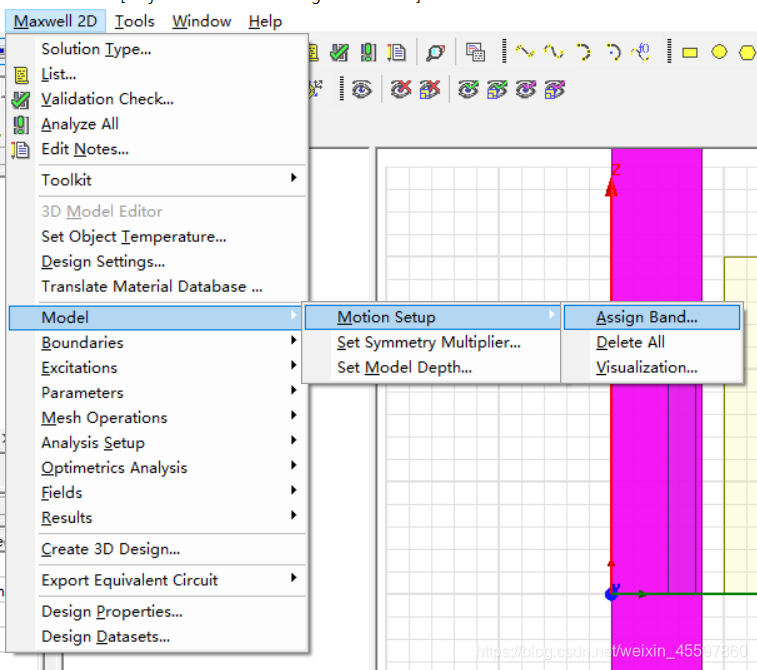This screenshot has width=757, height=670.
Task: Show selected objects in all views
Action: (497, 90)
